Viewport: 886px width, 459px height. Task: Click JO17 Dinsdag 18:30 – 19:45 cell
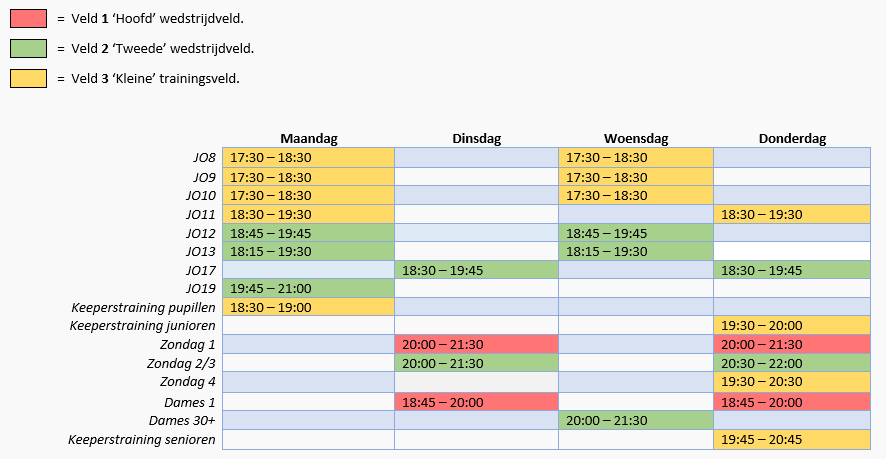click(476, 270)
